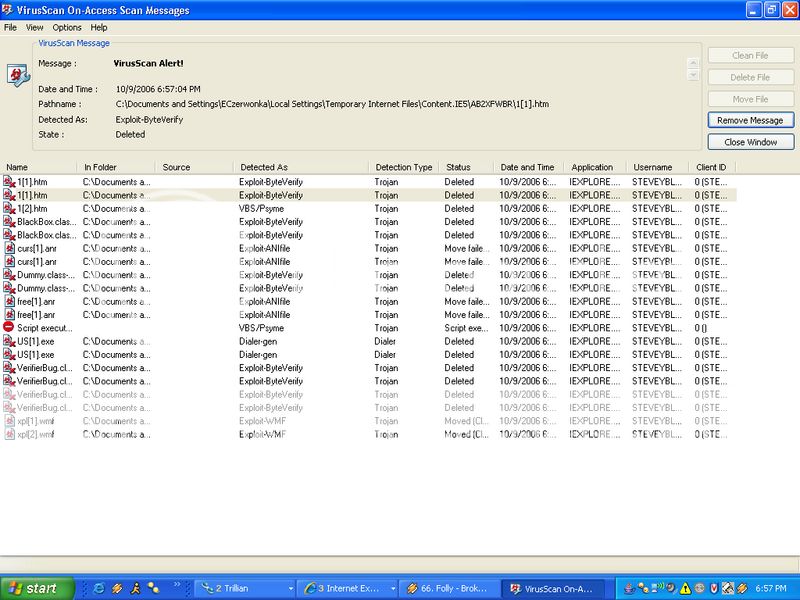Sort by the Date and Time column header

point(529,167)
